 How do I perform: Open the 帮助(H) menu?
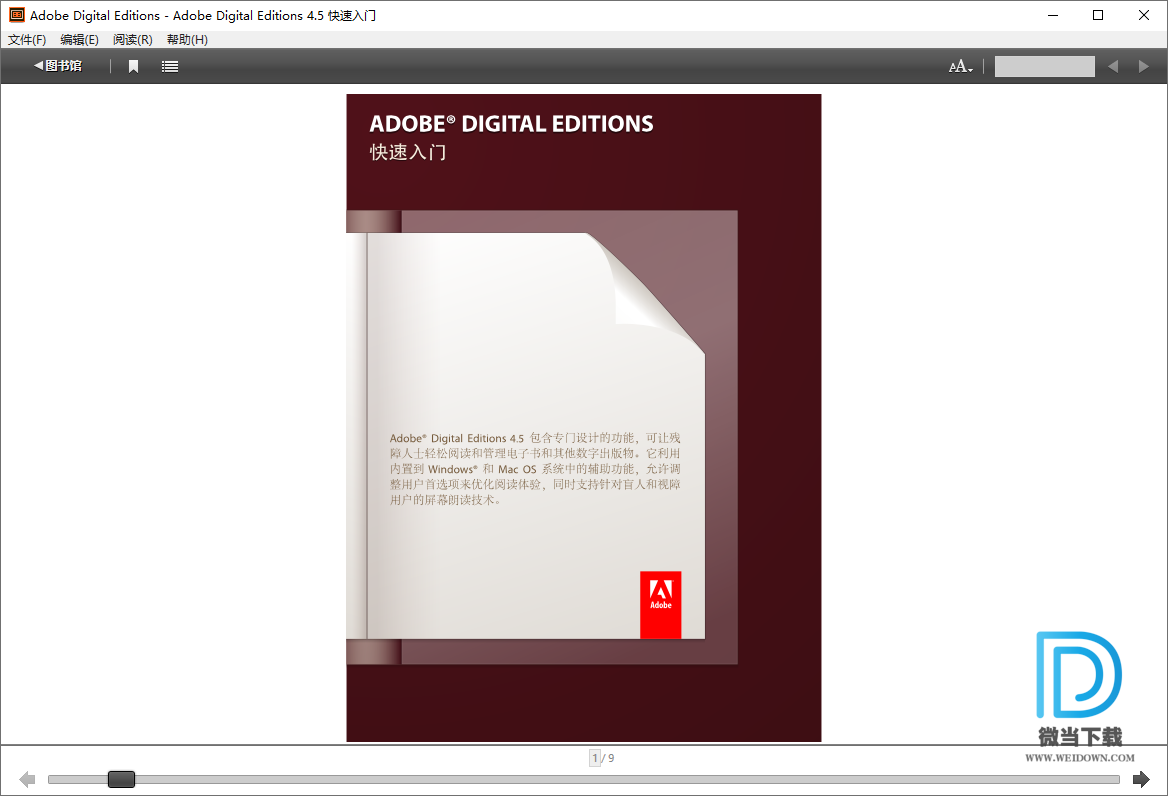click(x=187, y=39)
